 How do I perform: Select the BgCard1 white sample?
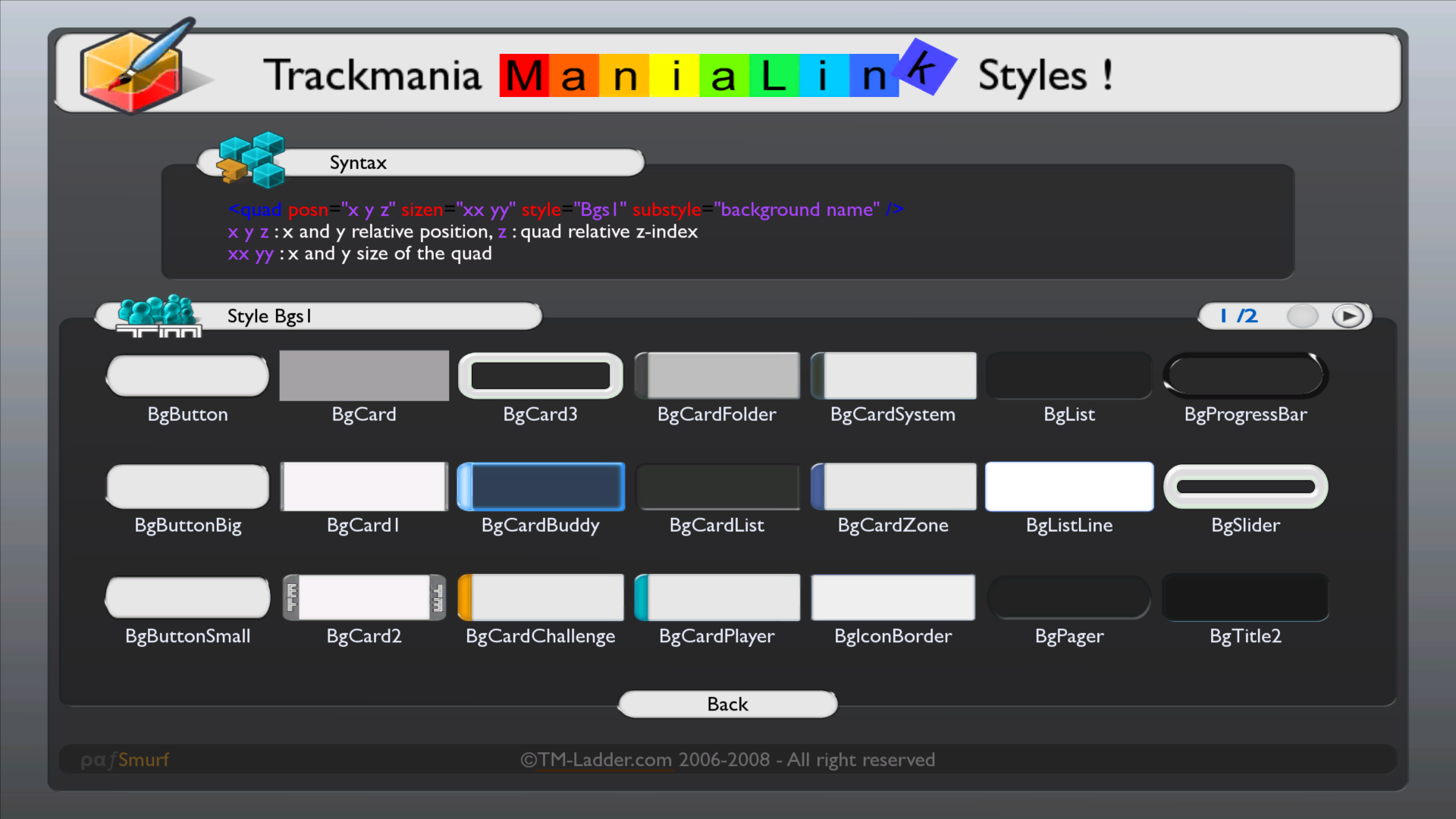(364, 486)
